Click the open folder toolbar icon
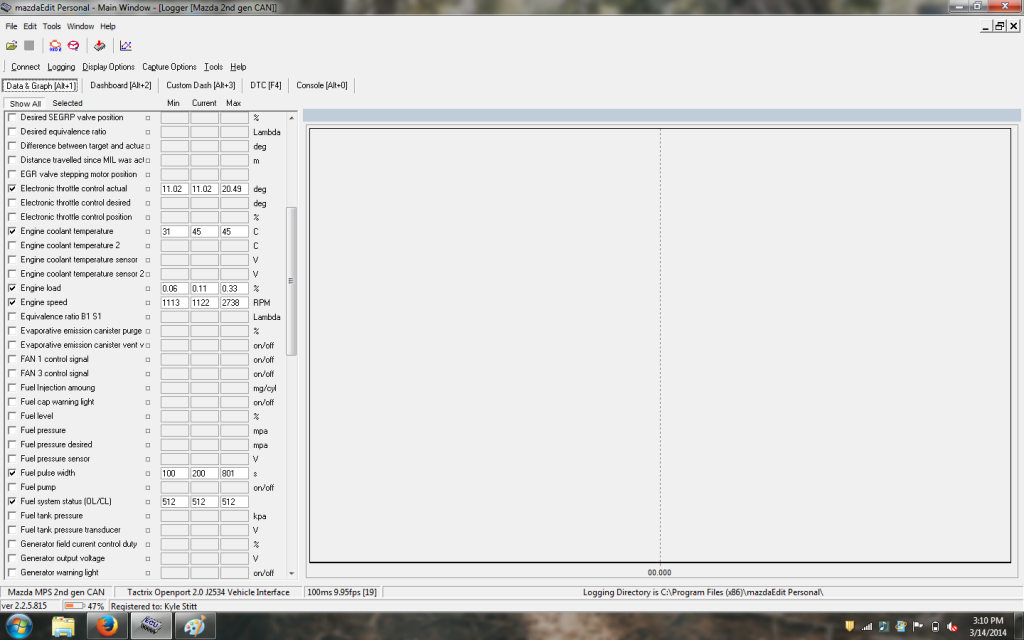 tap(12, 46)
